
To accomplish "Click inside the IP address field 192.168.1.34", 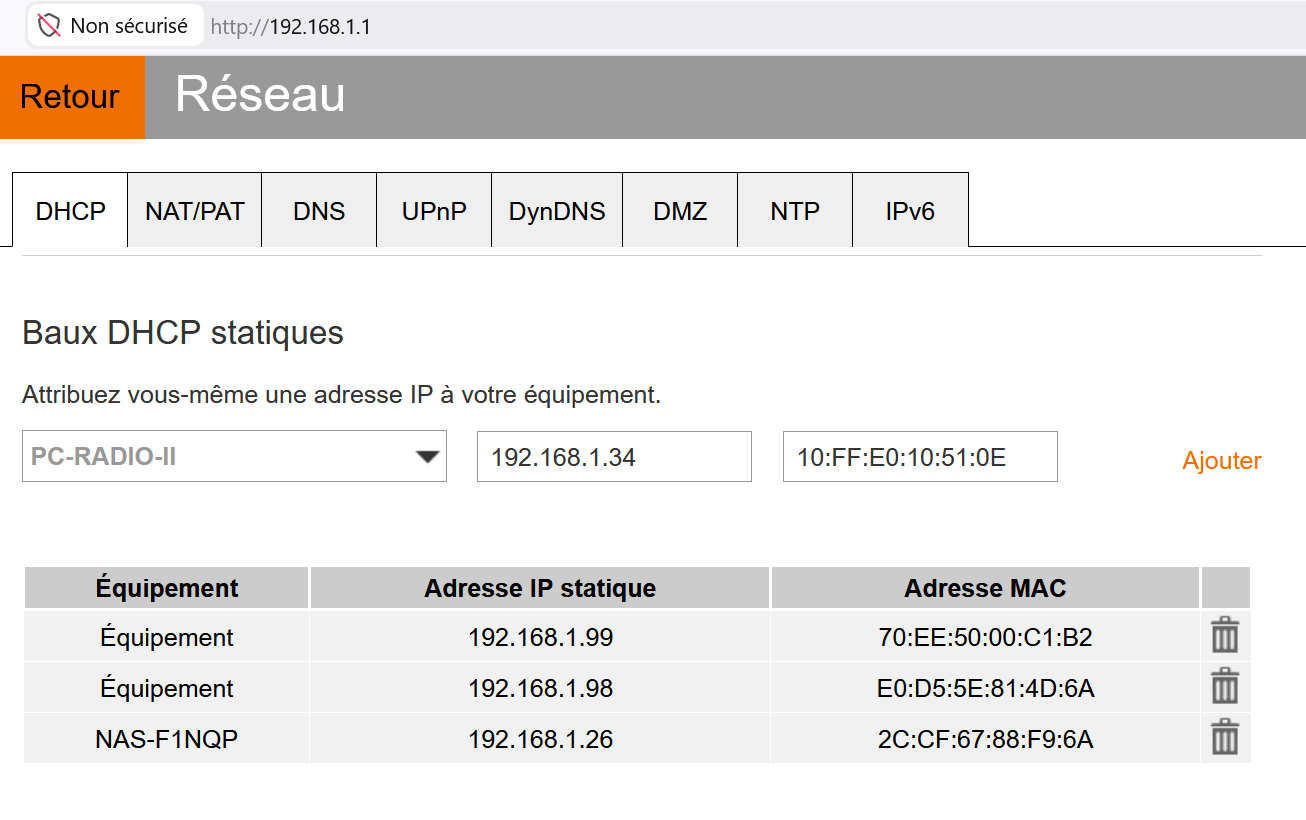I will click(x=613, y=456).
